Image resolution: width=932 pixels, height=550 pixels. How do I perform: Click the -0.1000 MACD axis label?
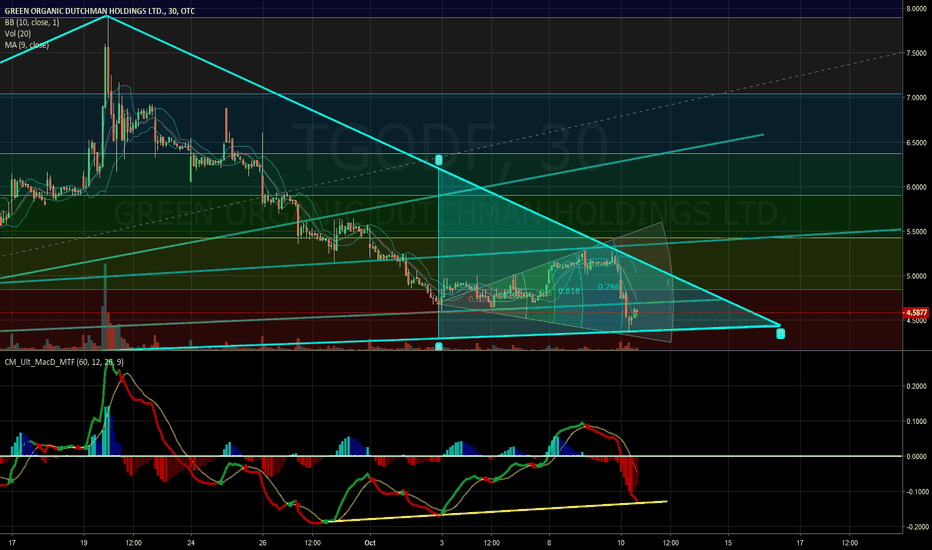click(916, 492)
